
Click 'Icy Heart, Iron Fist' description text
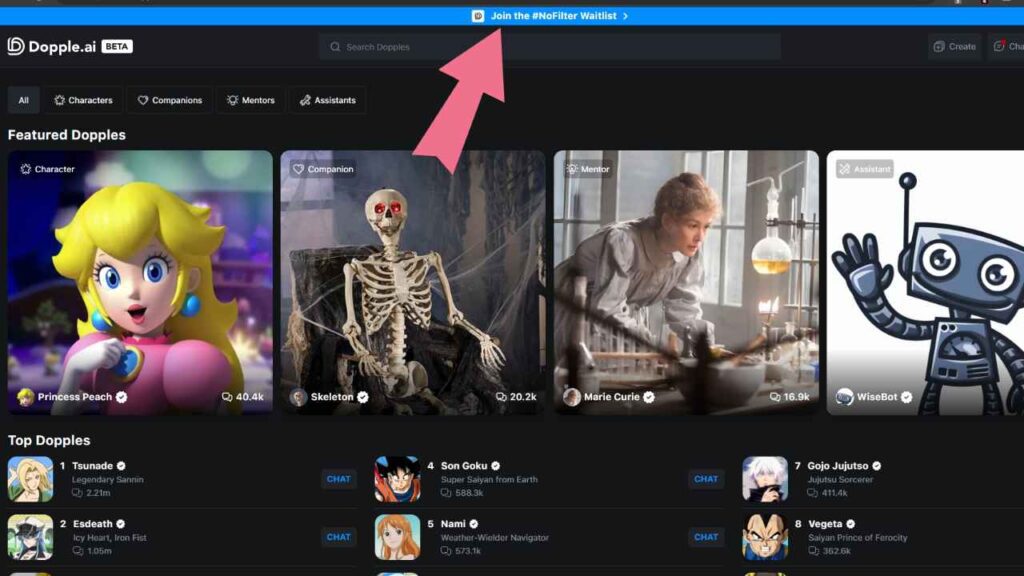pyautogui.click(x=110, y=537)
